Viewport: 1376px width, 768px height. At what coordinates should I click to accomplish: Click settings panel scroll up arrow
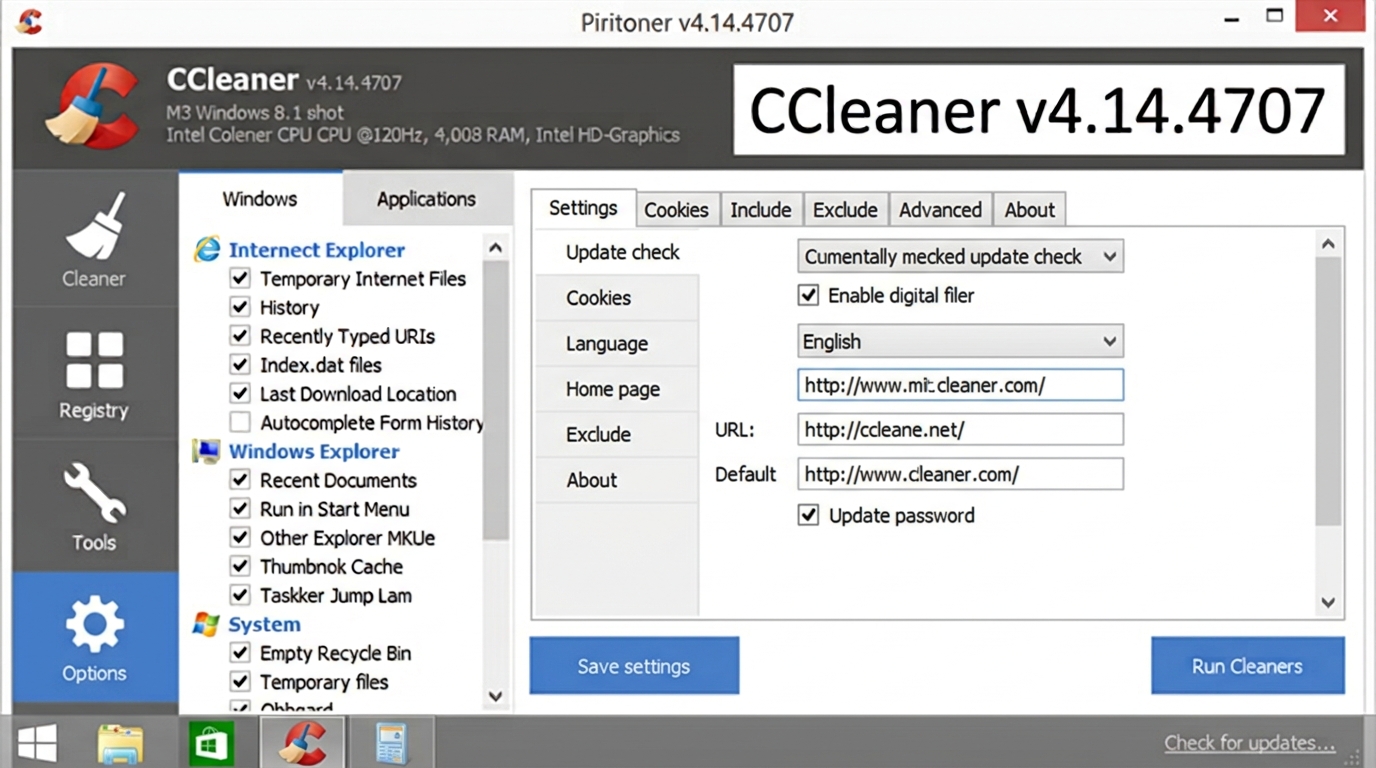(x=1328, y=243)
